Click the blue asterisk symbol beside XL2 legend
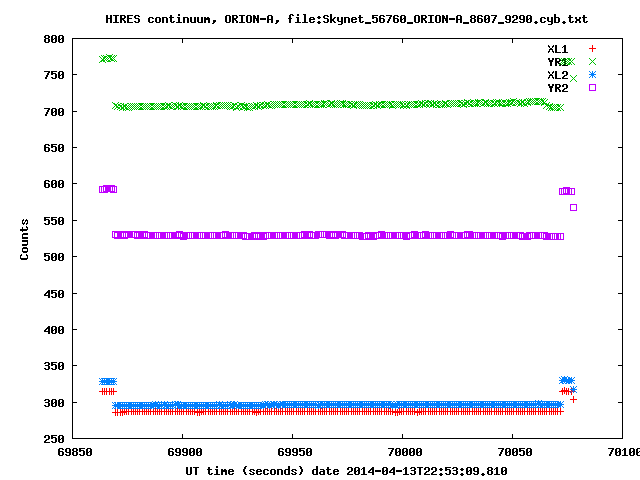Screen dimensions: 640x480 click(x=592, y=75)
